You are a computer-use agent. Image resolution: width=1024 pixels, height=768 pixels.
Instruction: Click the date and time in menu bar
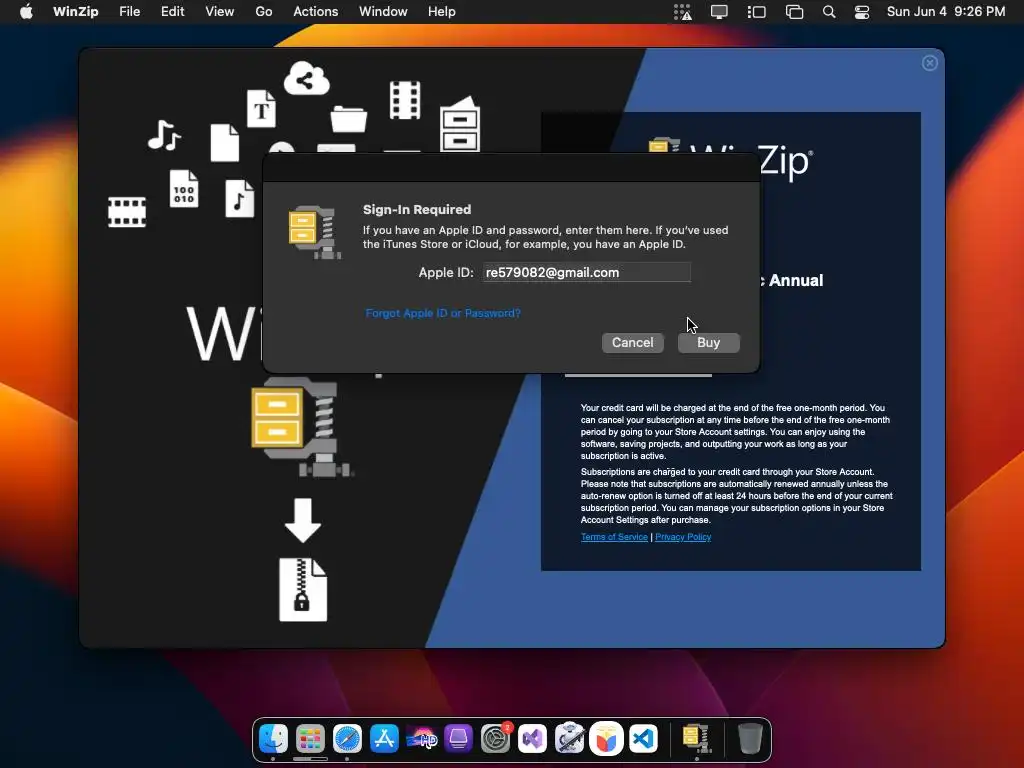946,12
